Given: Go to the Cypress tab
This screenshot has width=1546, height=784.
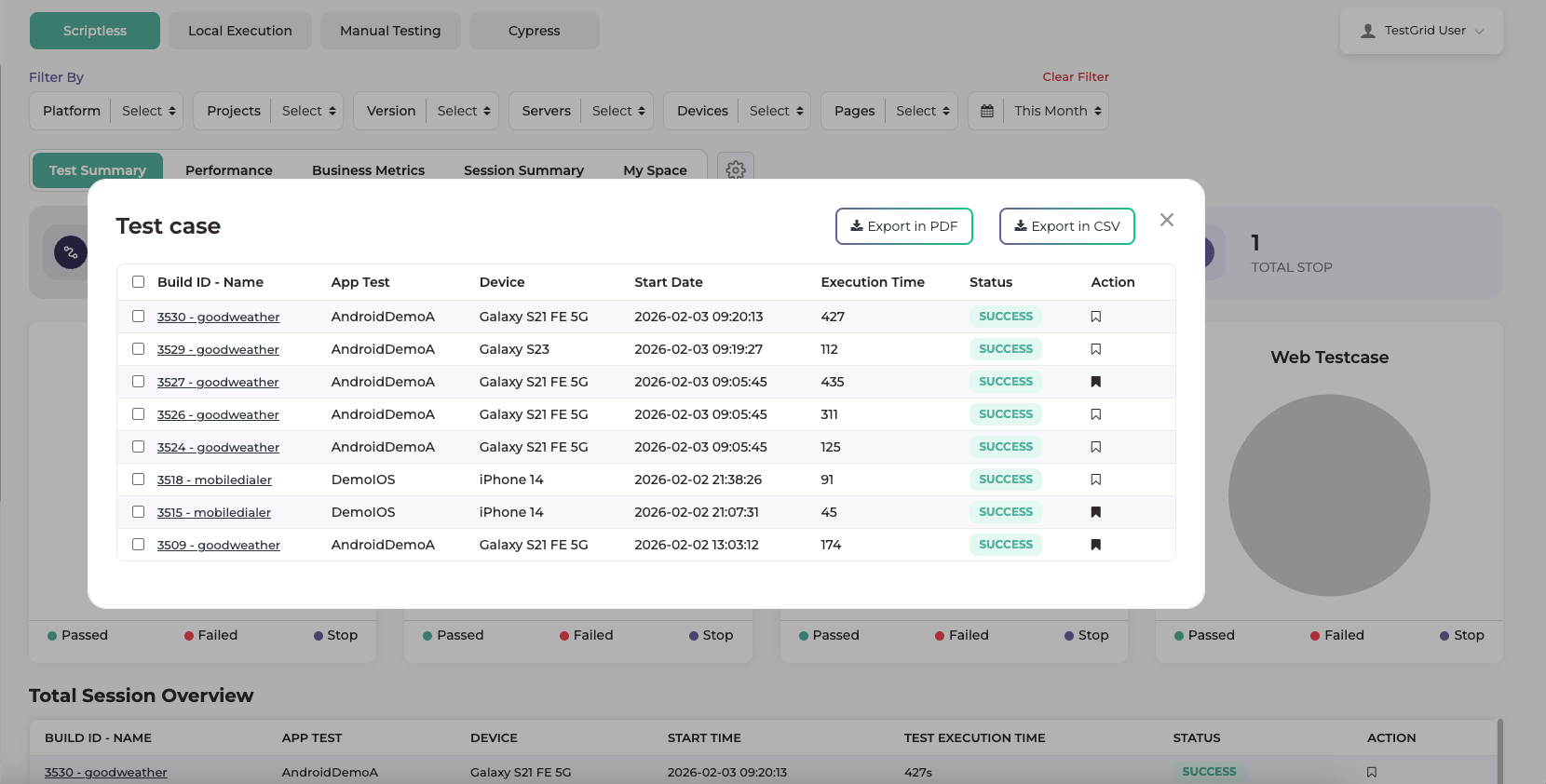Looking at the screenshot, I should 534,31.
